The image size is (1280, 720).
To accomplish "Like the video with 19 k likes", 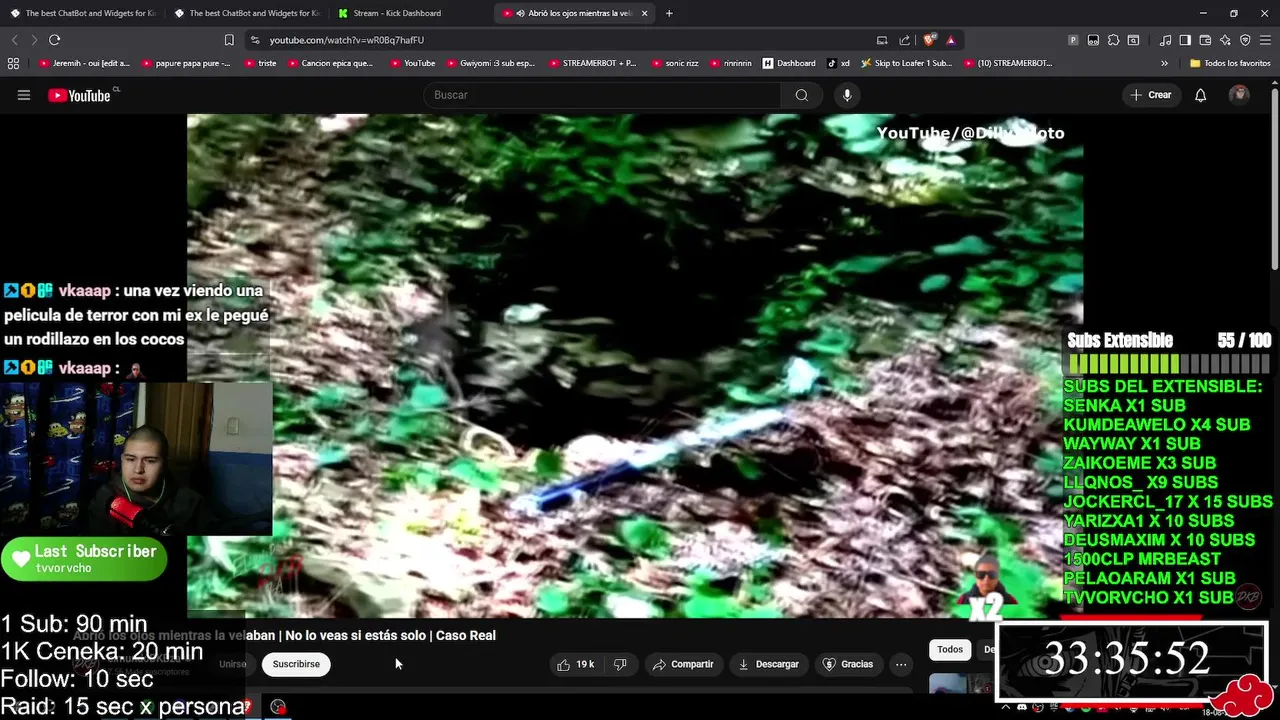I will 575,664.
